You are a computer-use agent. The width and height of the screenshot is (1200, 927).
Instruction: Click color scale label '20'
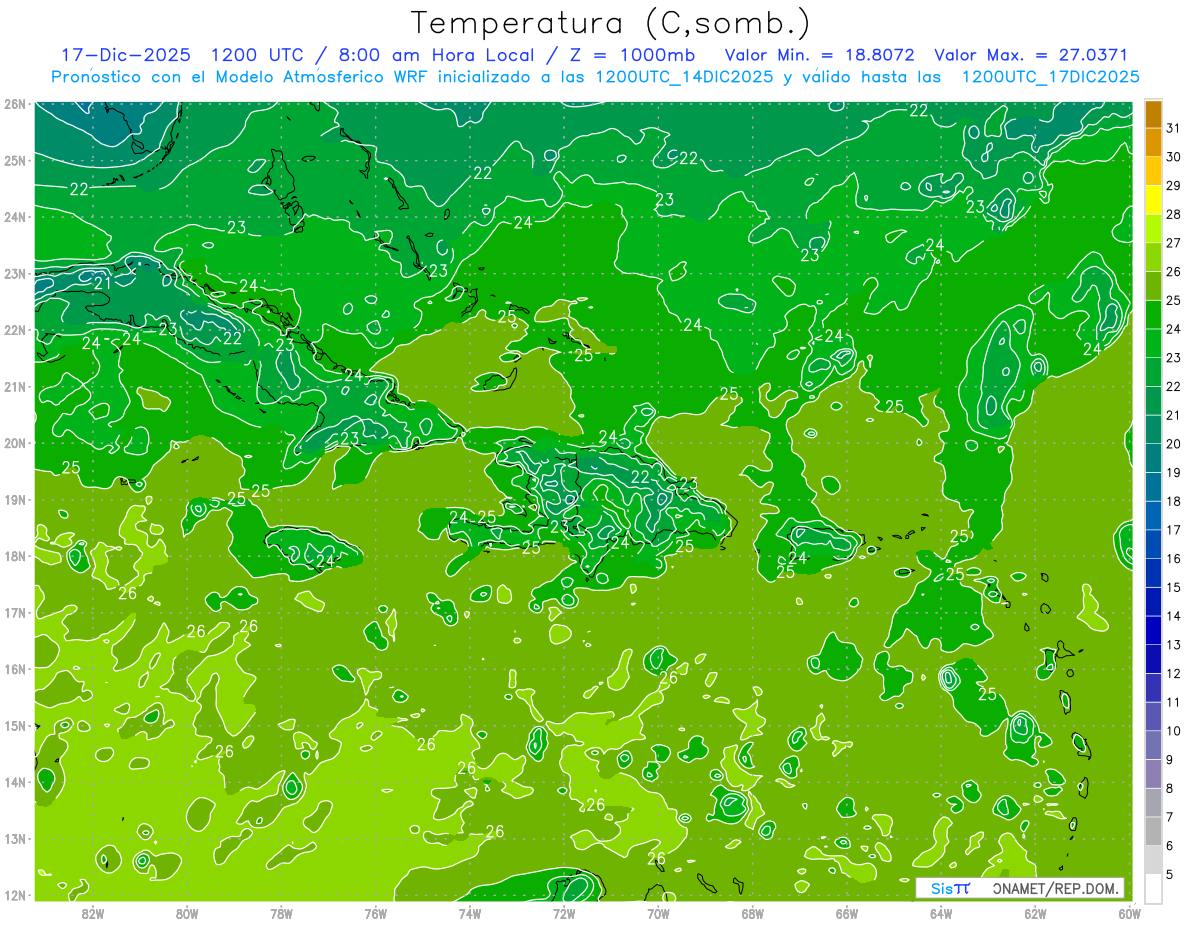click(1174, 444)
